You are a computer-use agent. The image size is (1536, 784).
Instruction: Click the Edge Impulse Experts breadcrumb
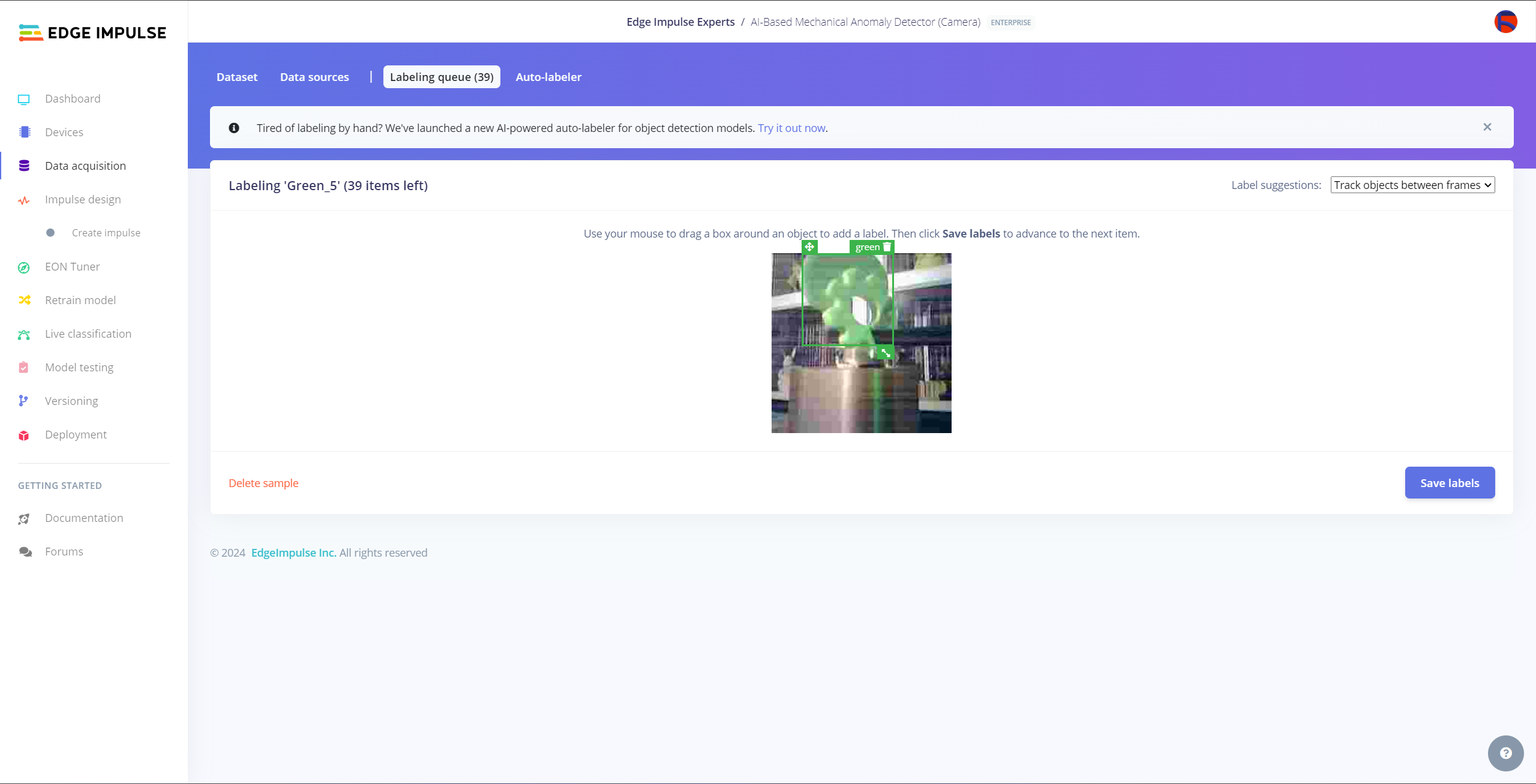point(680,22)
